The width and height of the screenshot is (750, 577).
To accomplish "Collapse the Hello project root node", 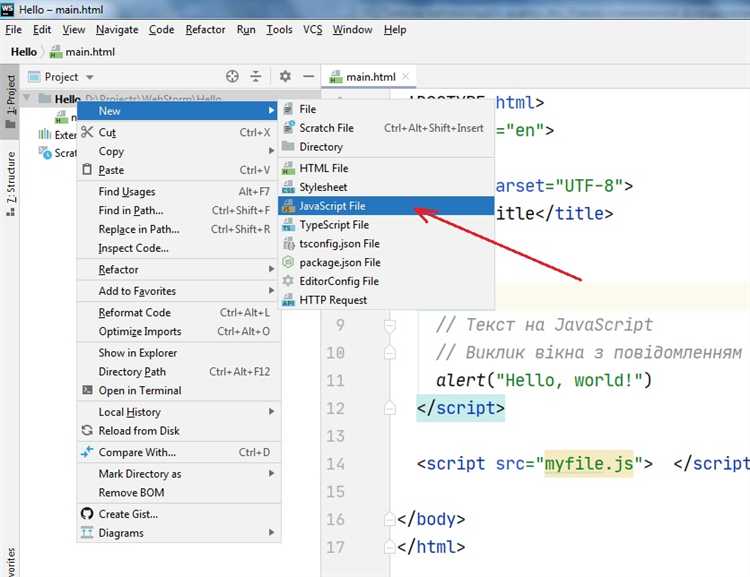I will point(27,99).
